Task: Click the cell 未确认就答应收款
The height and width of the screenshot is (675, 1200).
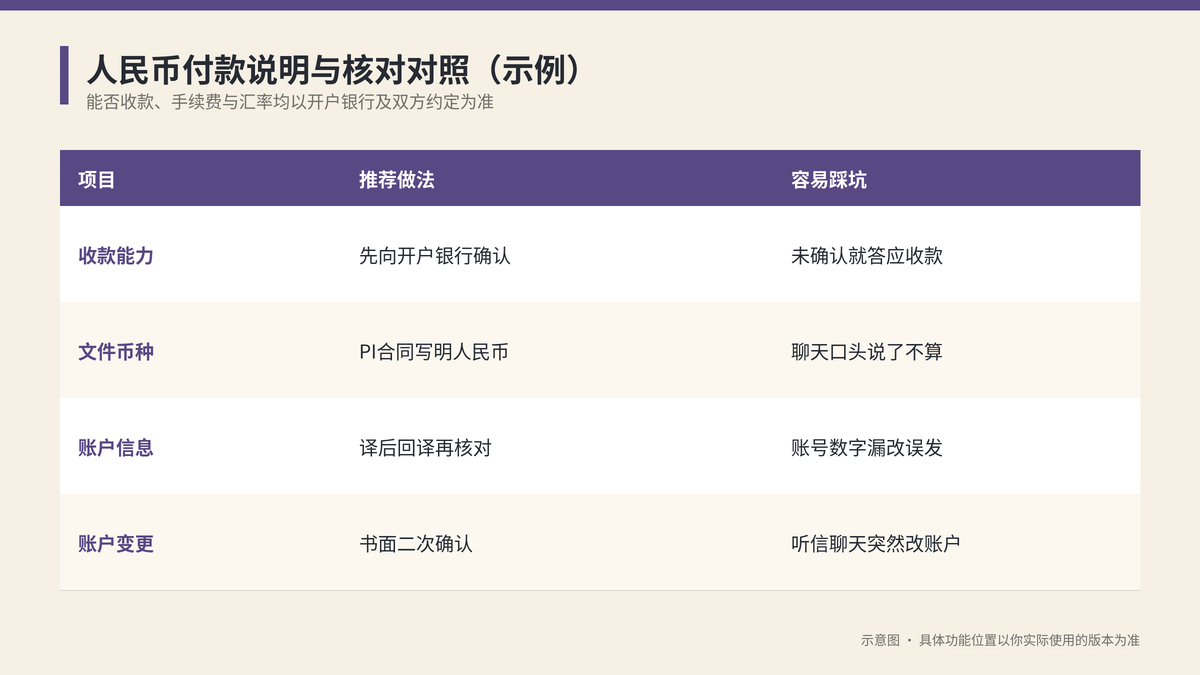Action: [867, 256]
